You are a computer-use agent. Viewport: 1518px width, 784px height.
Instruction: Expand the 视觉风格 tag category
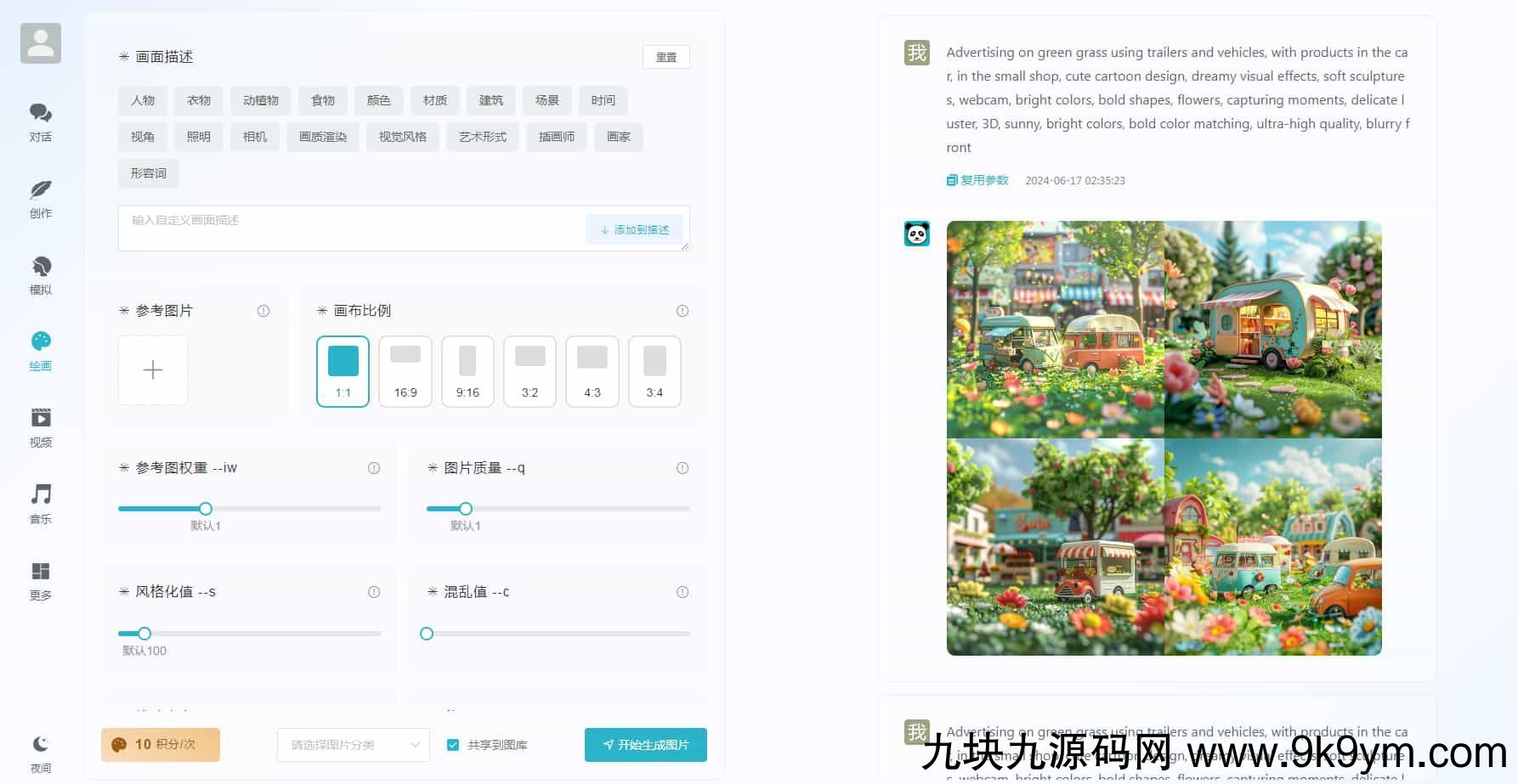click(x=402, y=137)
